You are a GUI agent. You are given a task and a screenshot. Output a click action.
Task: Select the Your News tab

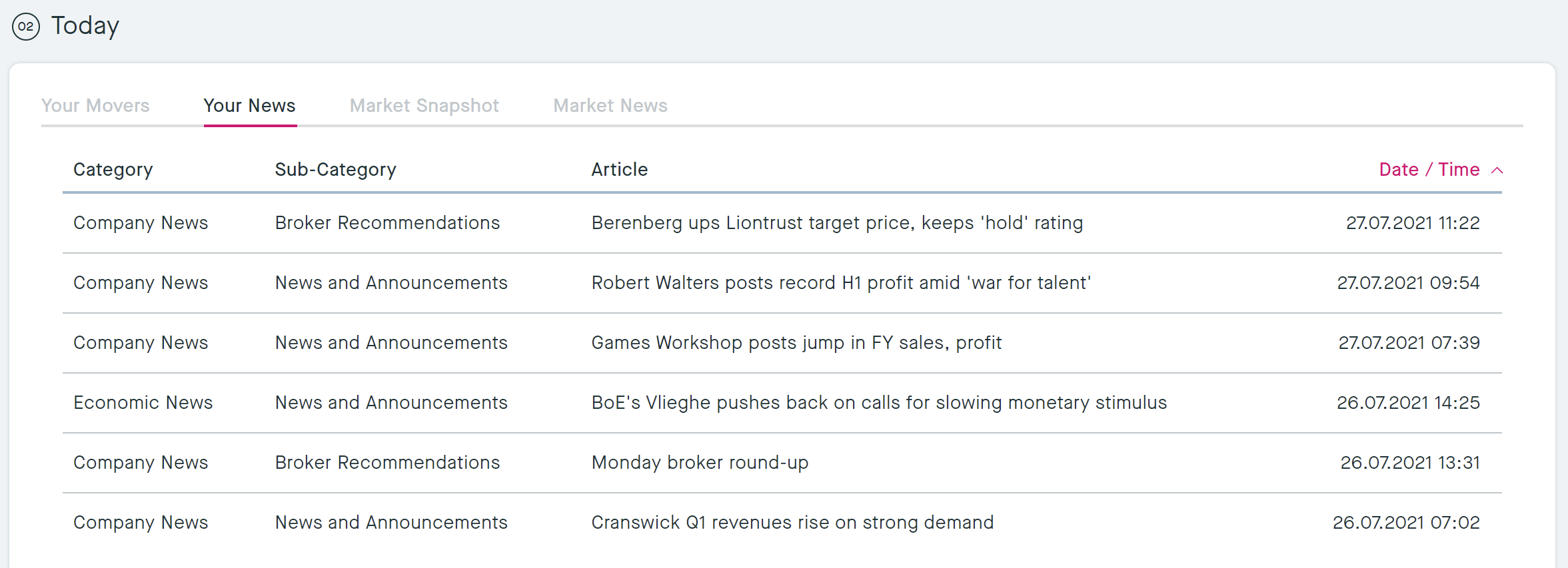[249, 106]
